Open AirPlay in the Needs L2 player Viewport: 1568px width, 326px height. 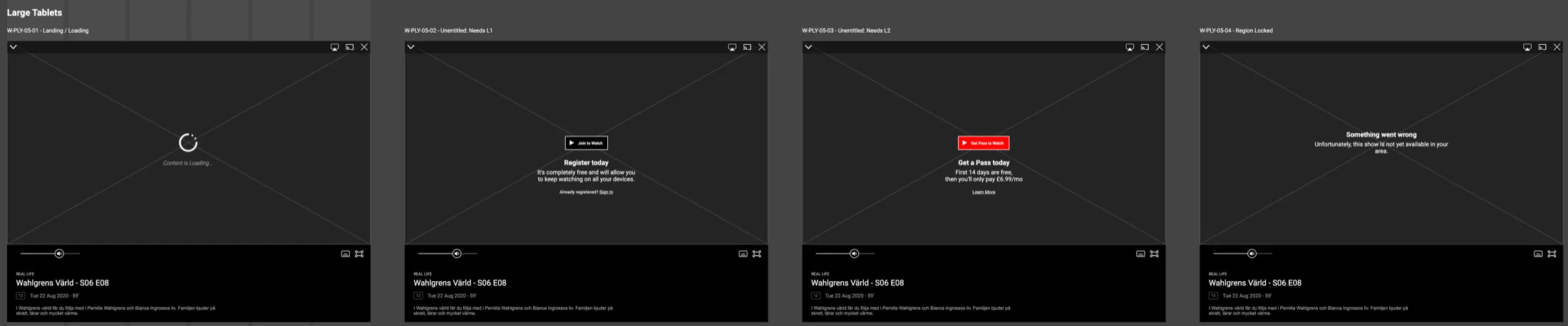(1130, 47)
